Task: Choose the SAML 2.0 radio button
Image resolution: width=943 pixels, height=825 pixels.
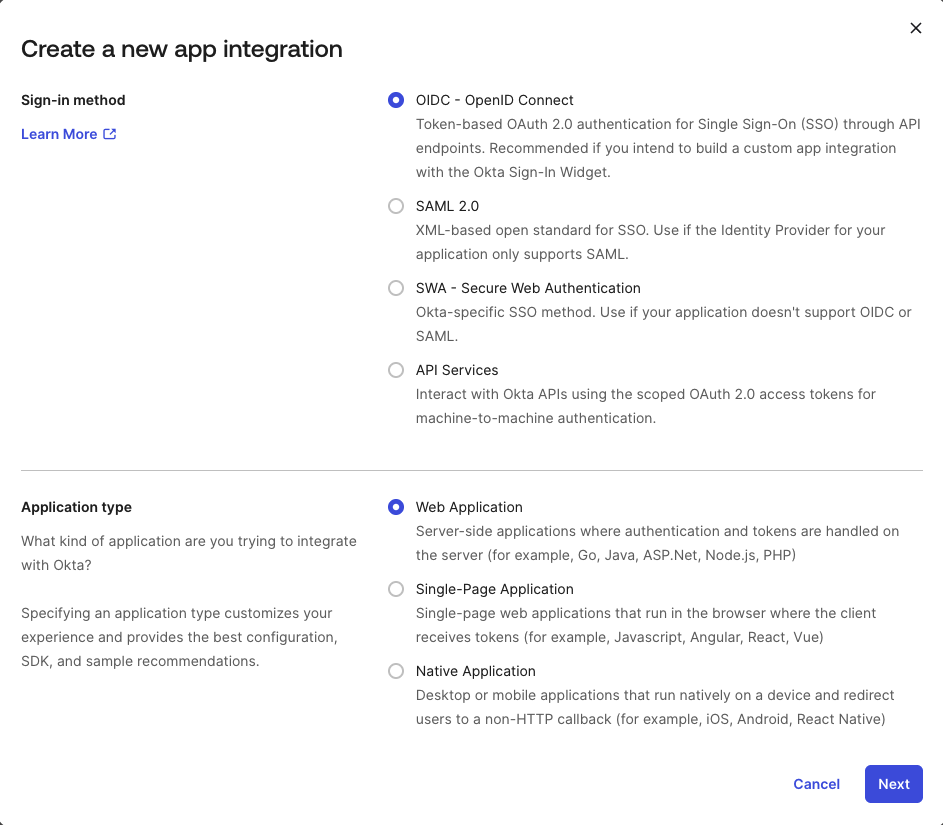Action: 396,206
